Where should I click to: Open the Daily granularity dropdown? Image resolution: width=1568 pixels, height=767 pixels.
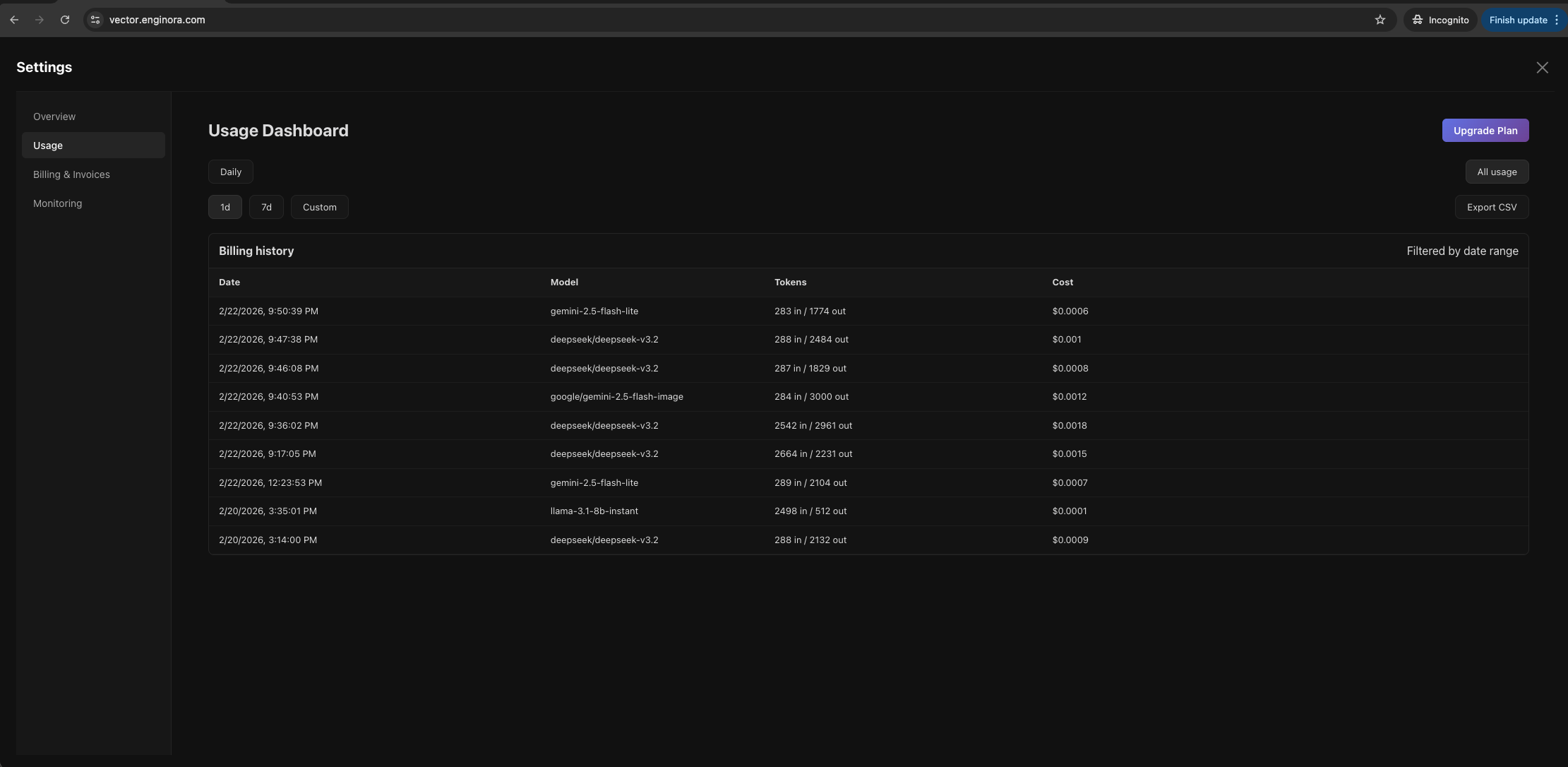click(x=230, y=172)
